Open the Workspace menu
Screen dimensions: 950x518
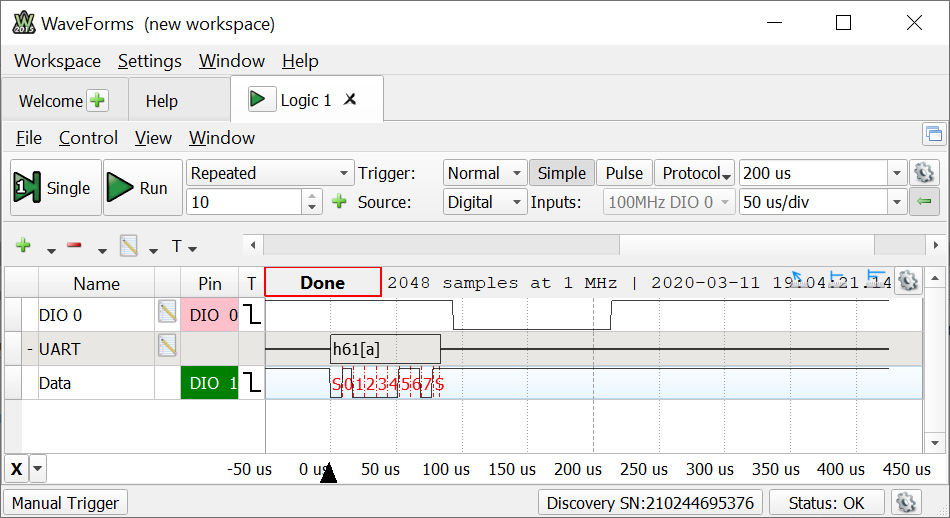click(x=58, y=61)
